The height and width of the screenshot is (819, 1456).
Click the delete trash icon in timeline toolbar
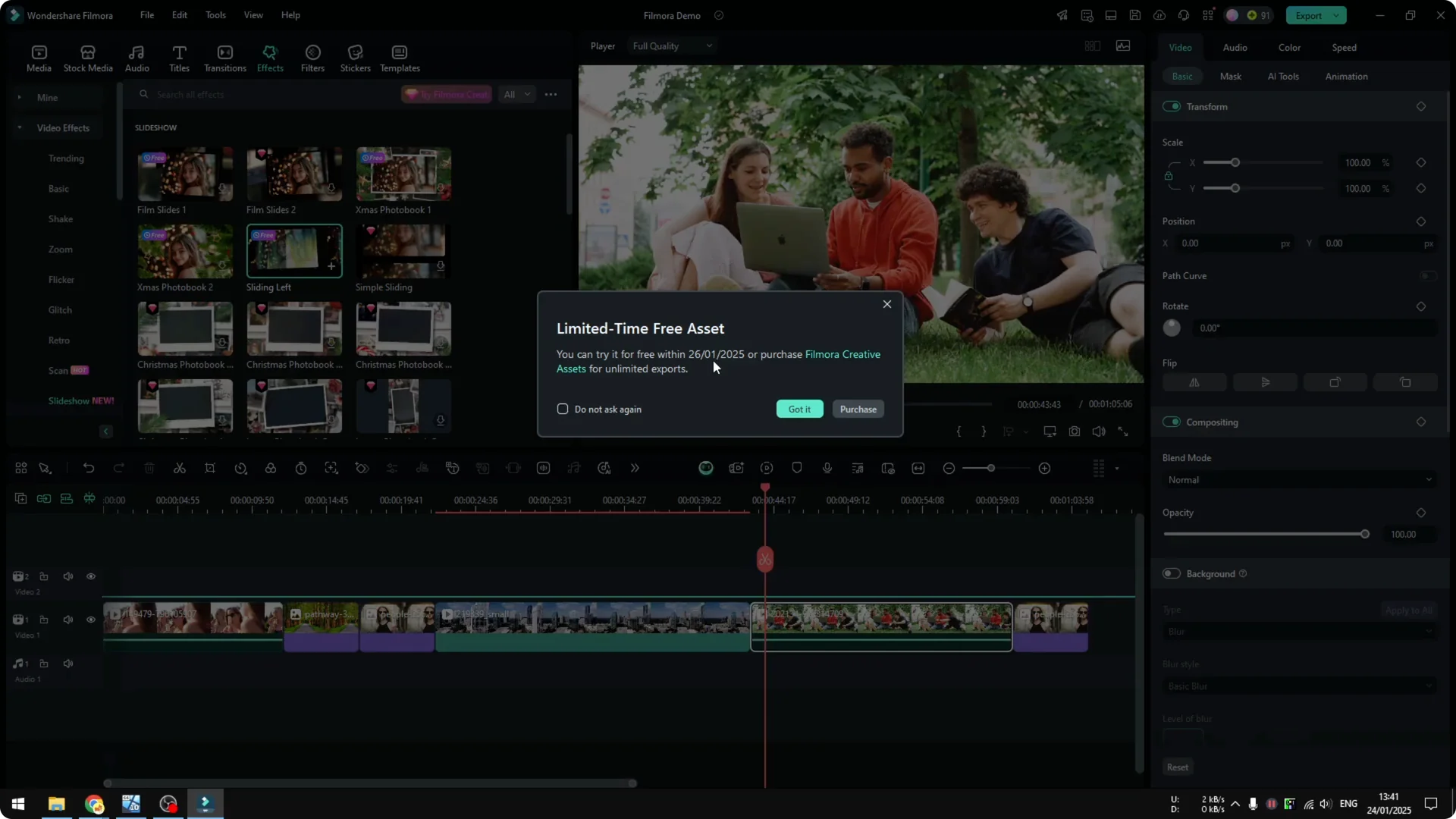point(149,469)
